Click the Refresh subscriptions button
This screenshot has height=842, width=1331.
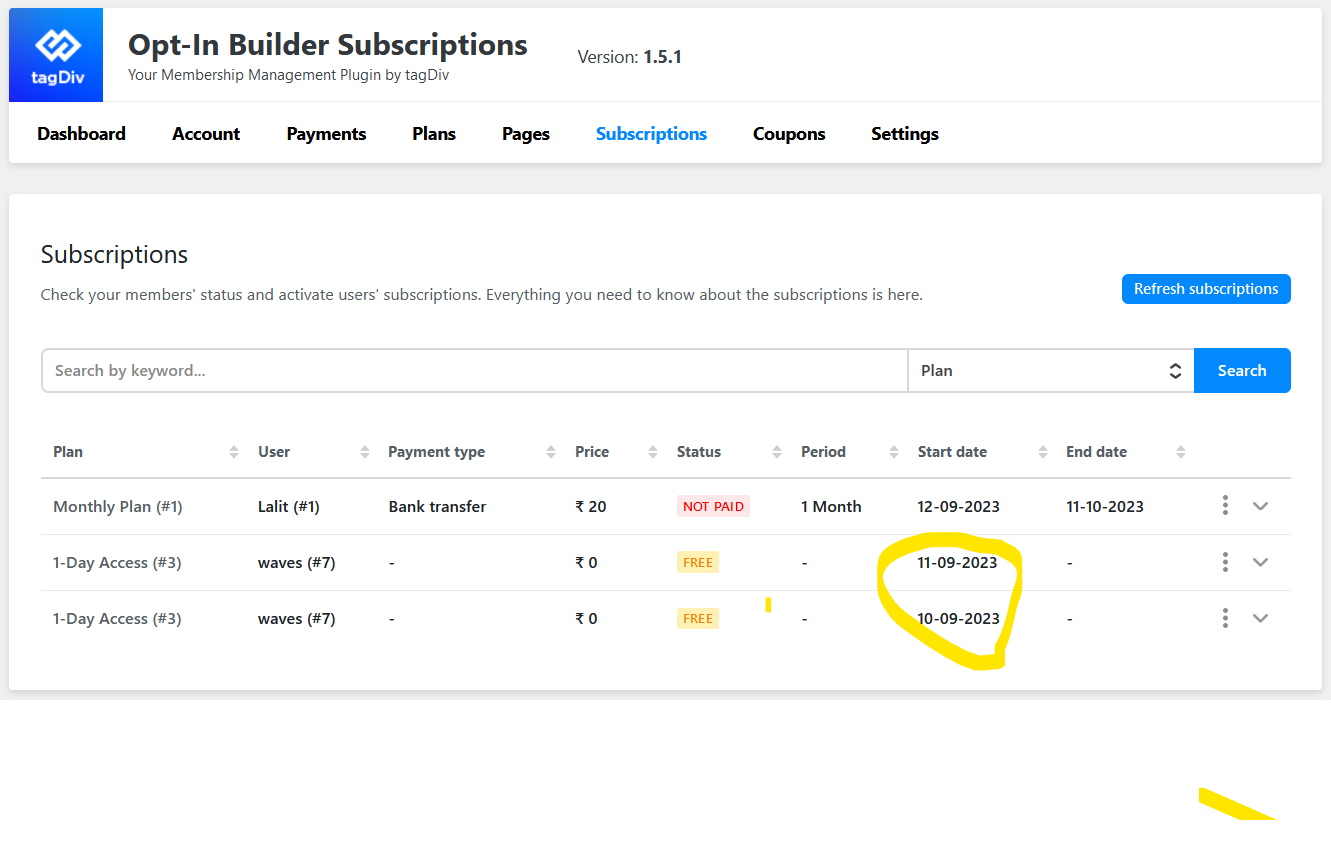pyautogui.click(x=1206, y=289)
